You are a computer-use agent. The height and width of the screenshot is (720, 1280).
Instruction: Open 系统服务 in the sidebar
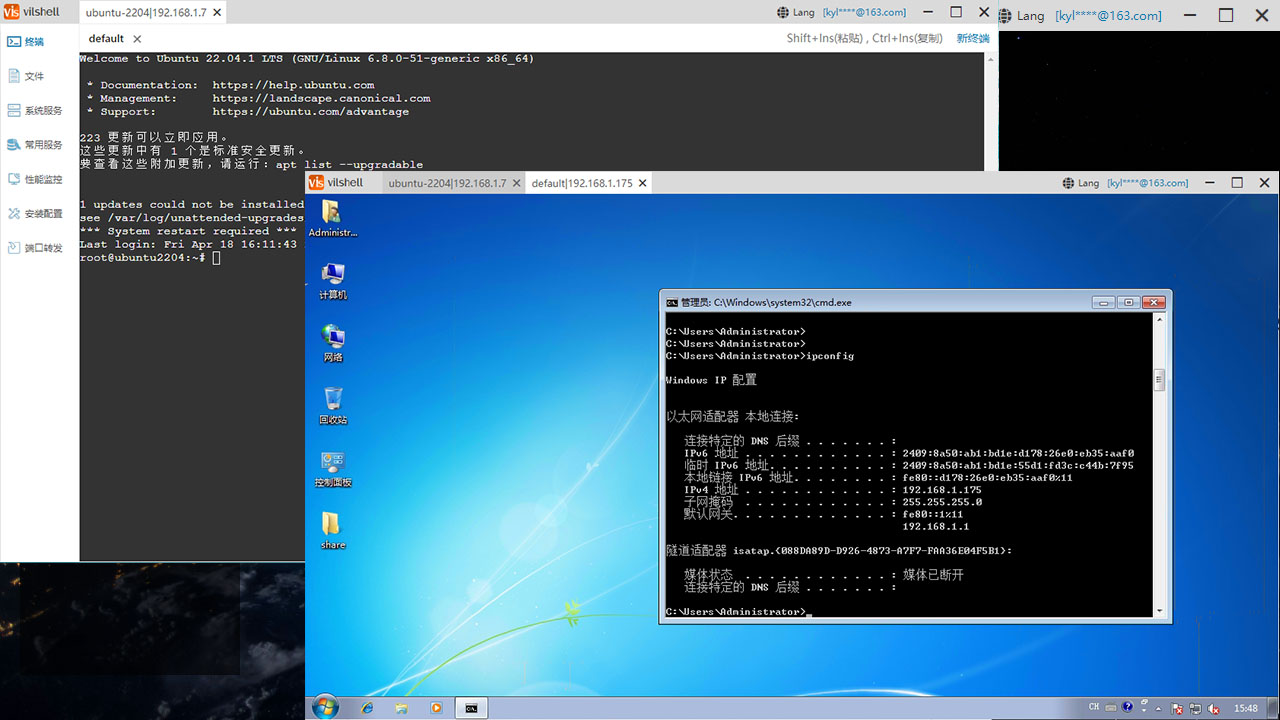[35, 111]
